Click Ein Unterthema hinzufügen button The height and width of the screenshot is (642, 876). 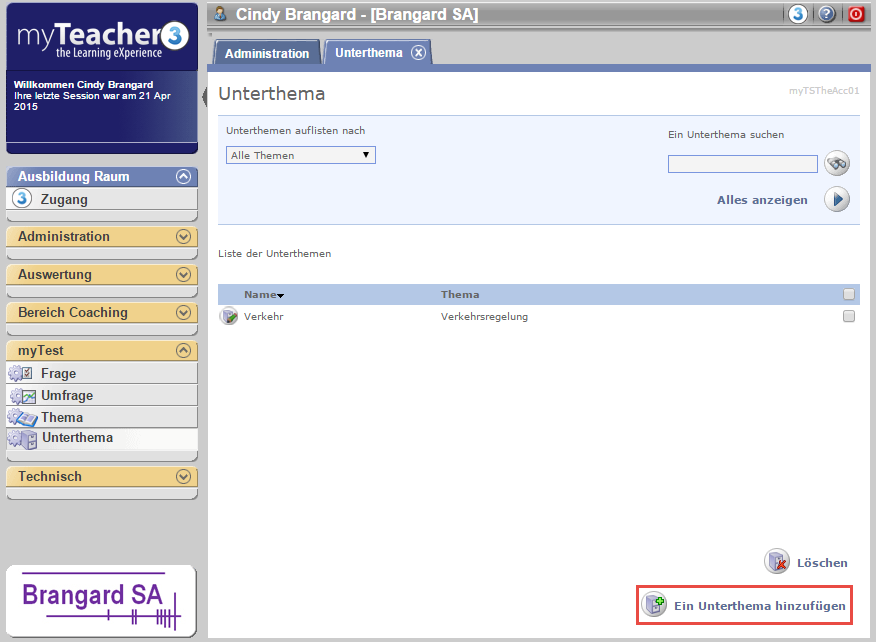pos(746,605)
